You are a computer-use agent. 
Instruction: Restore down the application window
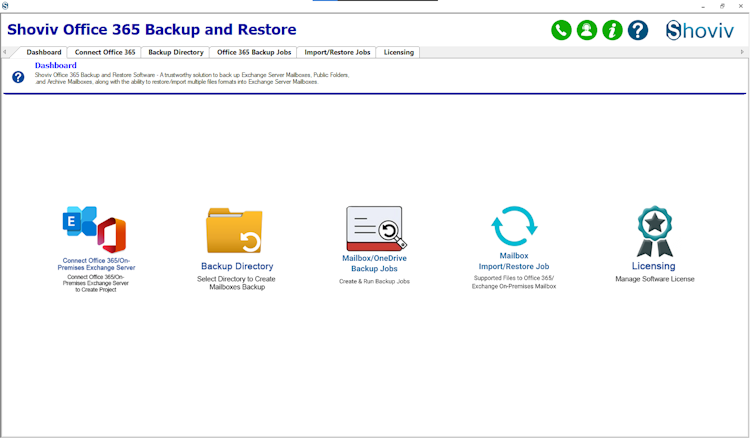tap(722, 6)
